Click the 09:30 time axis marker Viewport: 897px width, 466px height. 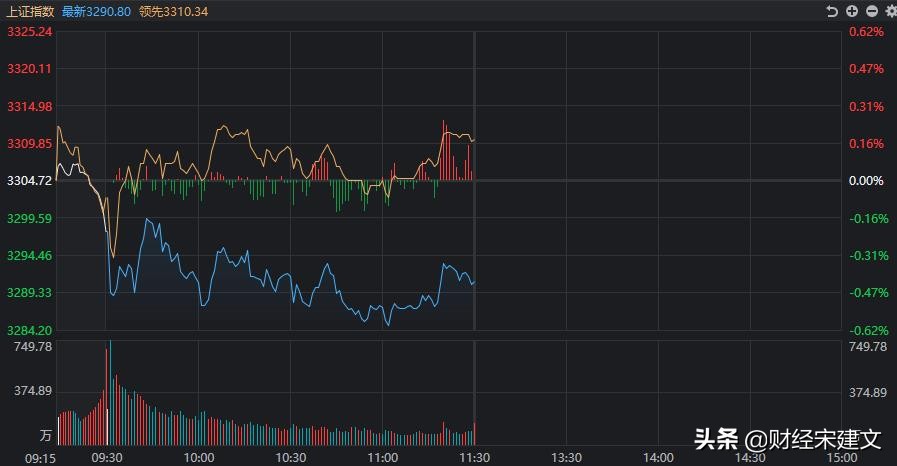pyautogui.click(x=107, y=457)
